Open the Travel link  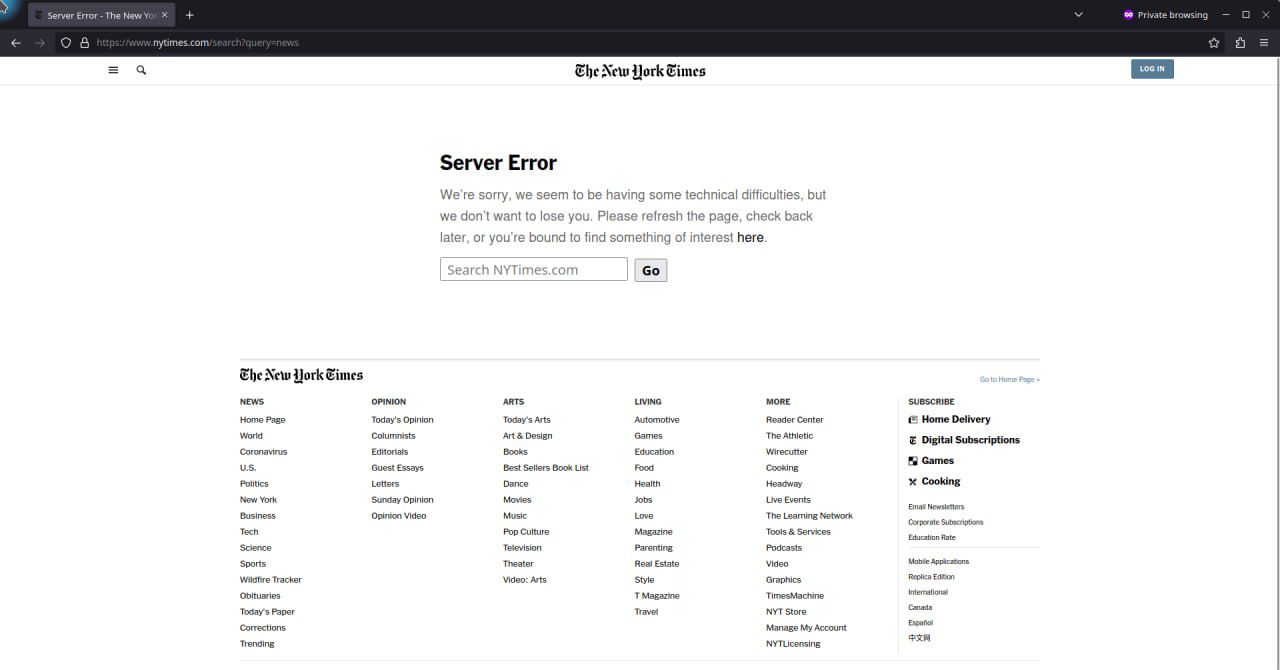(646, 612)
